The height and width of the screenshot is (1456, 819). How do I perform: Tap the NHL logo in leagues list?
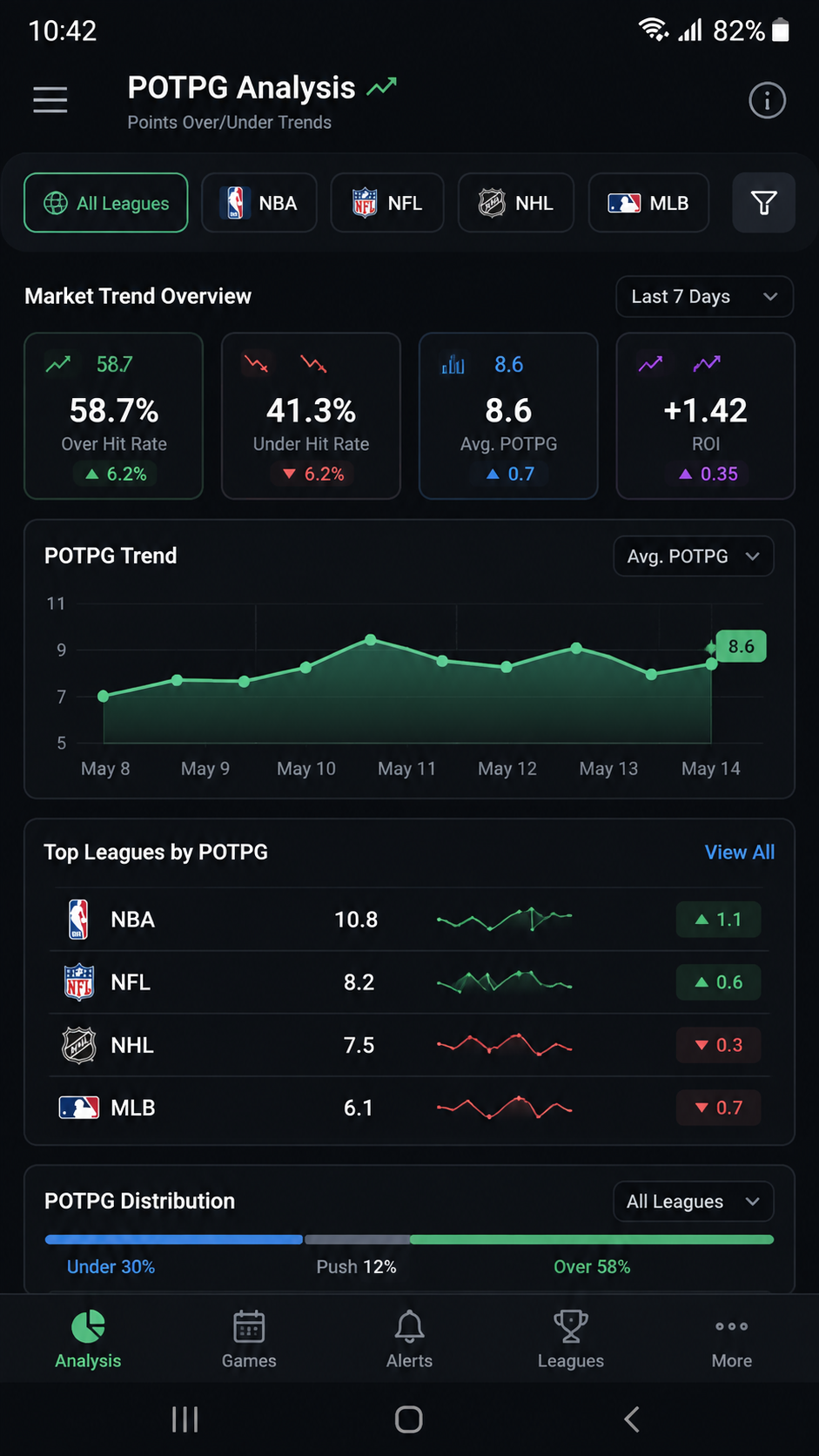pyautogui.click(x=79, y=1045)
